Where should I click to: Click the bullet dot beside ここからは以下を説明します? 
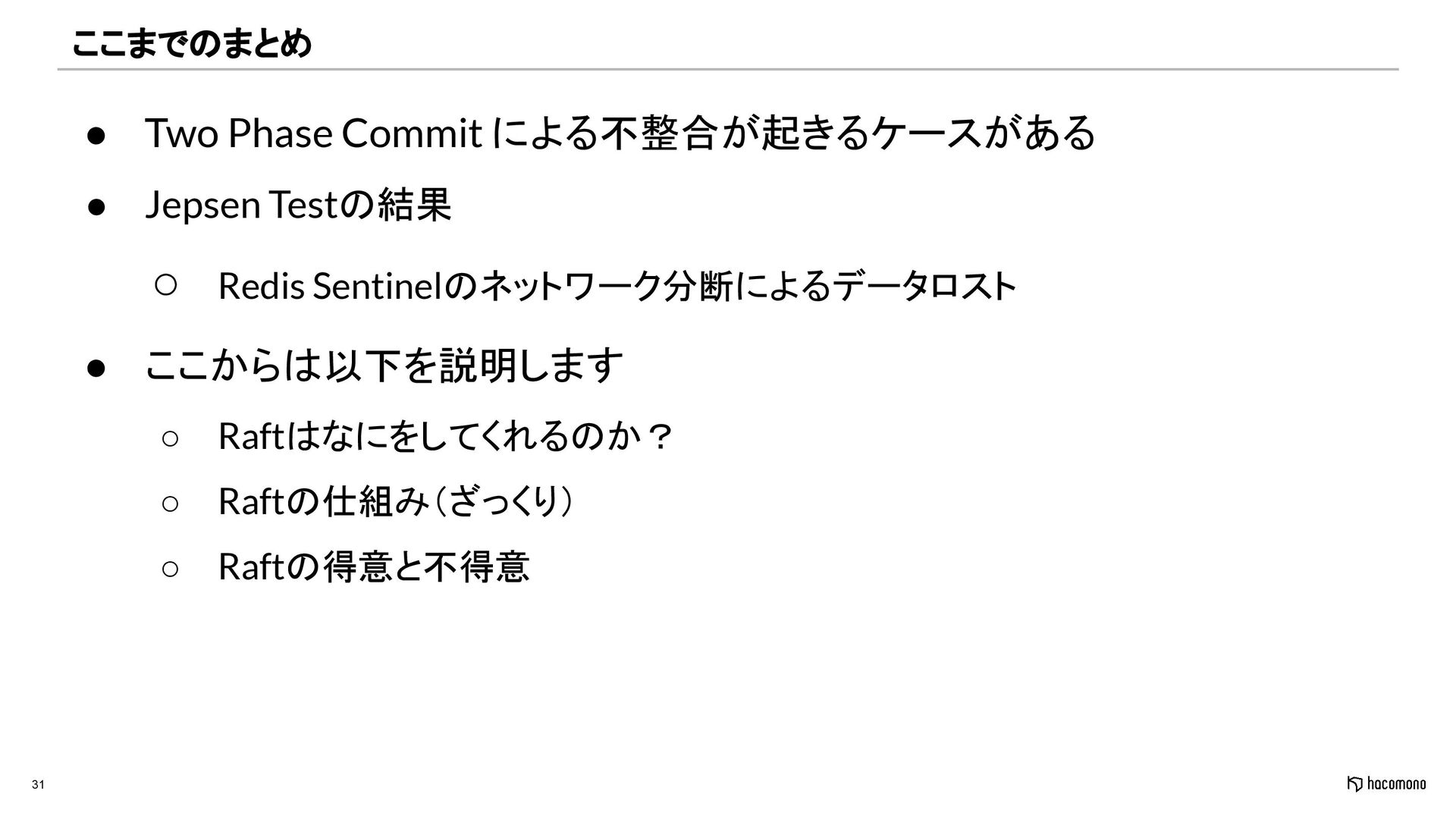point(96,369)
